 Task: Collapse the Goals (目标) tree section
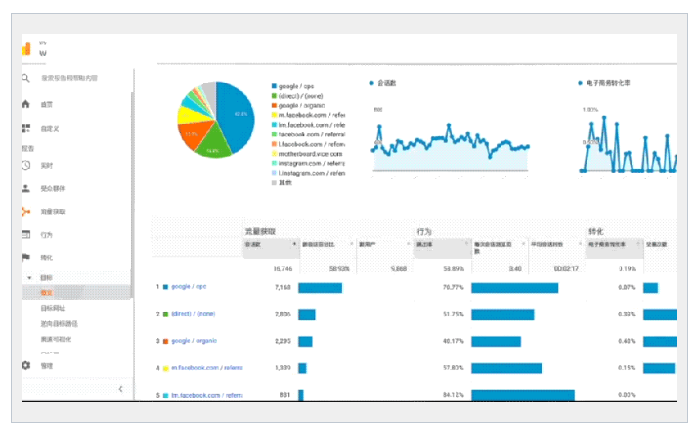coord(29,277)
